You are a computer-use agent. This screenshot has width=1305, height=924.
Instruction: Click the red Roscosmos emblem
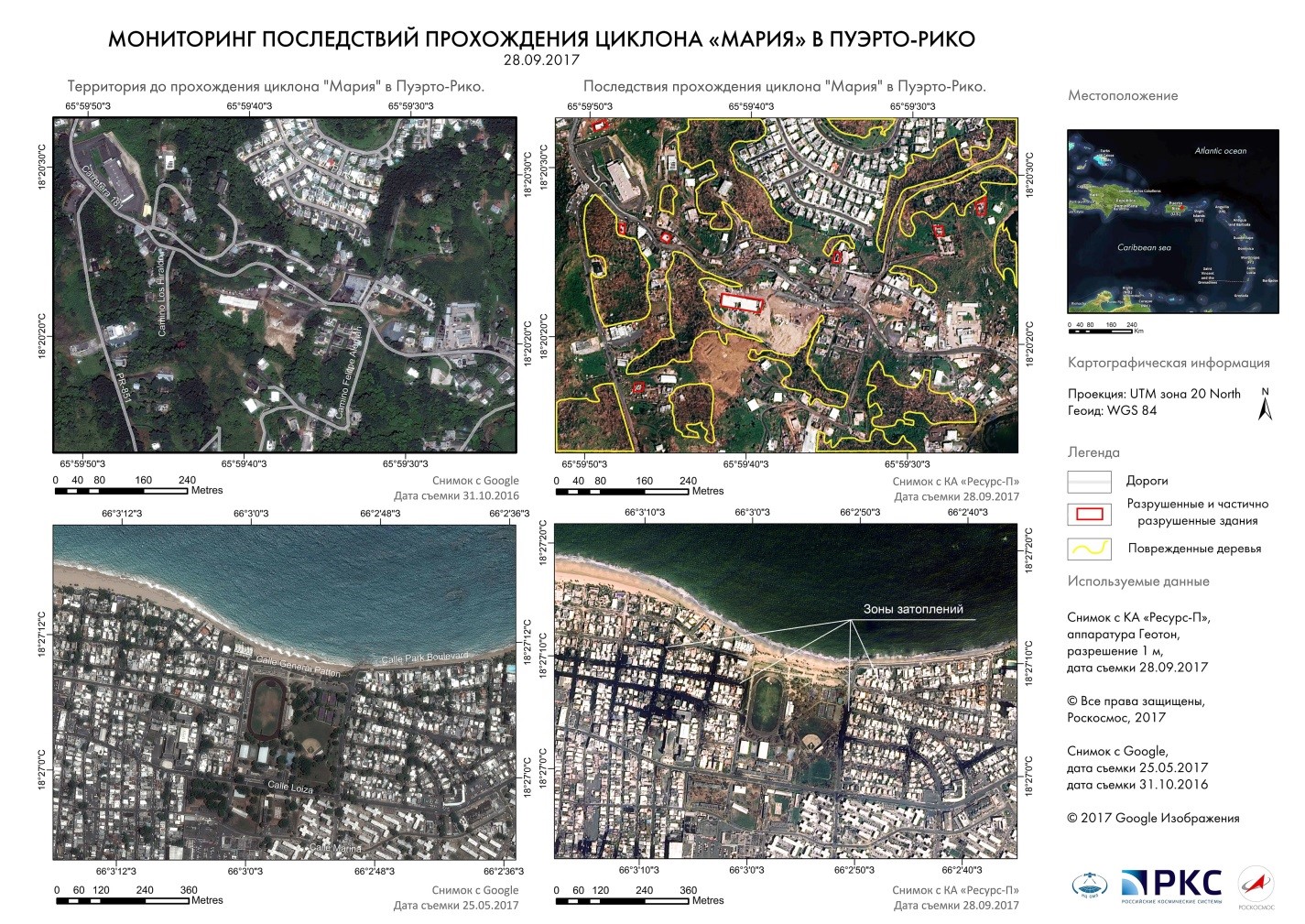[x=1256, y=885]
